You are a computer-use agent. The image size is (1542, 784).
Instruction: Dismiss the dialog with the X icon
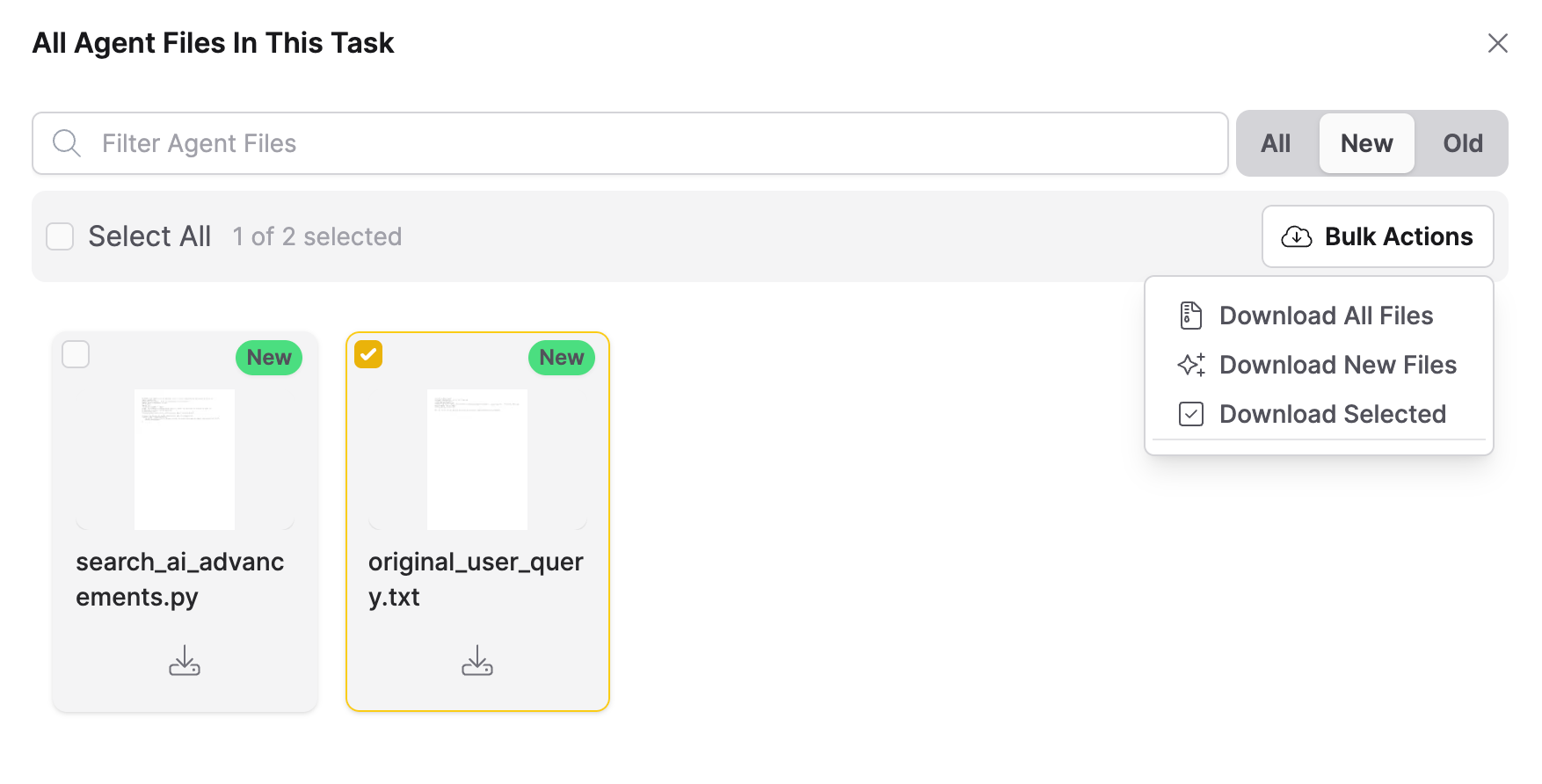(x=1498, y=43)
